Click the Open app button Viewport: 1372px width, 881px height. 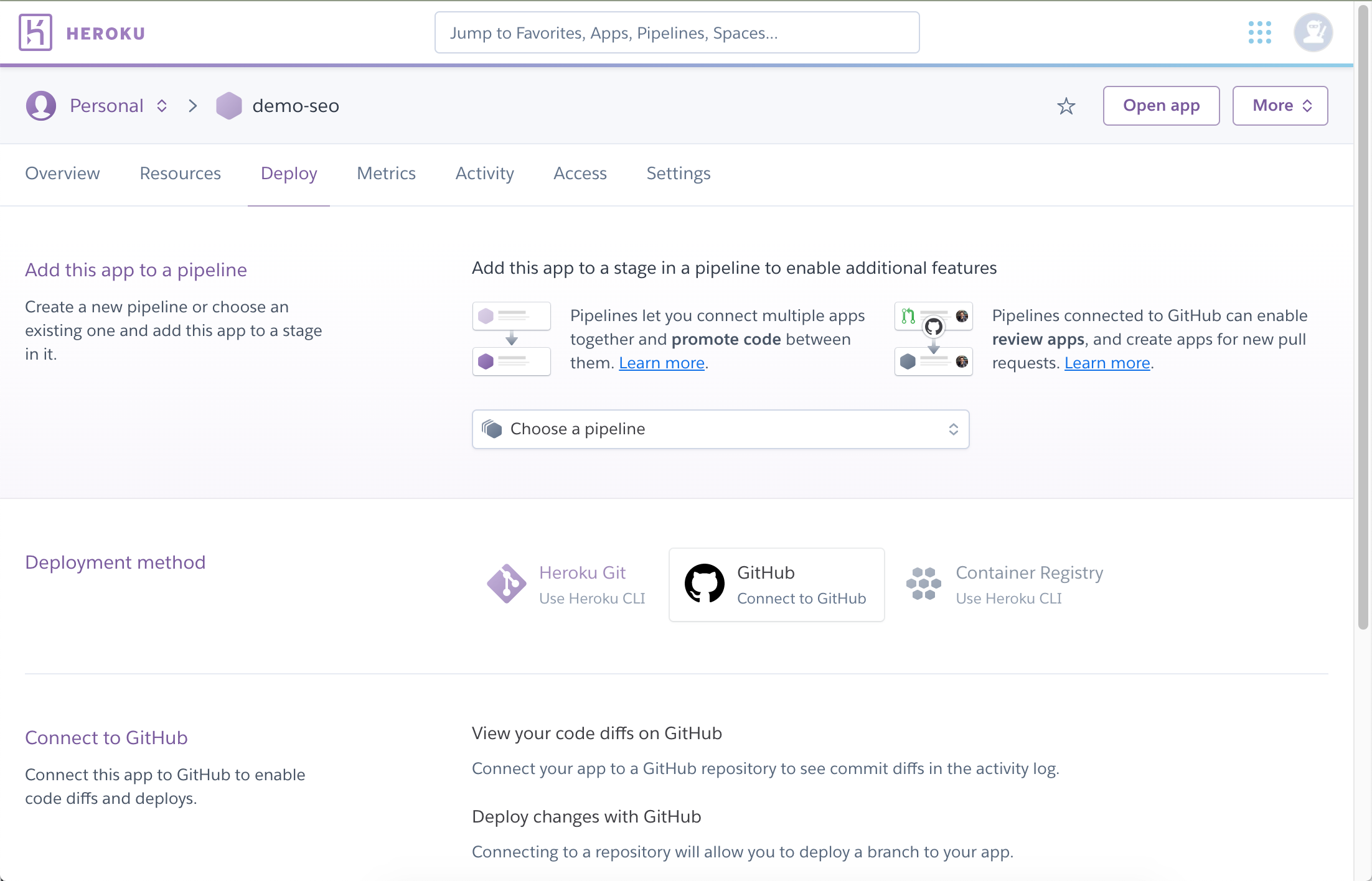coord(1161,105)
